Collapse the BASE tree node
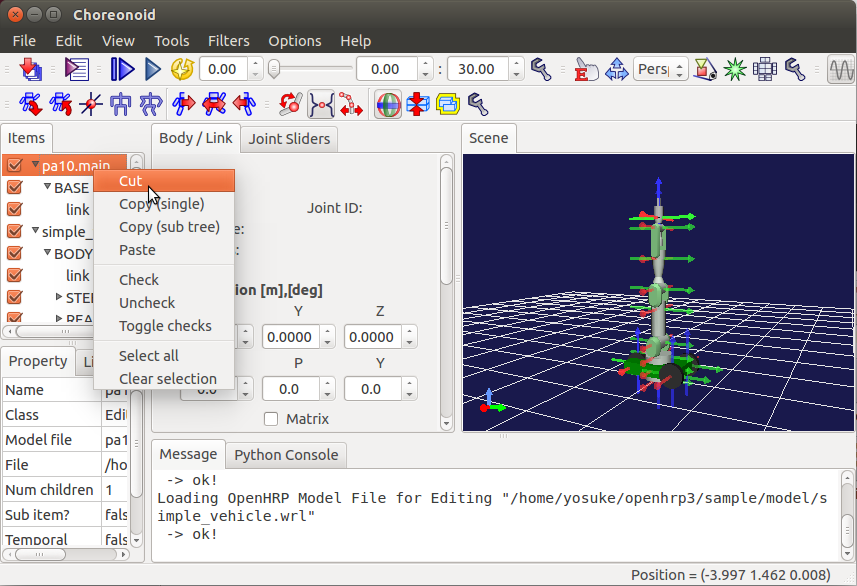Viewport: 857px width, 586px height. pos(48,186)
